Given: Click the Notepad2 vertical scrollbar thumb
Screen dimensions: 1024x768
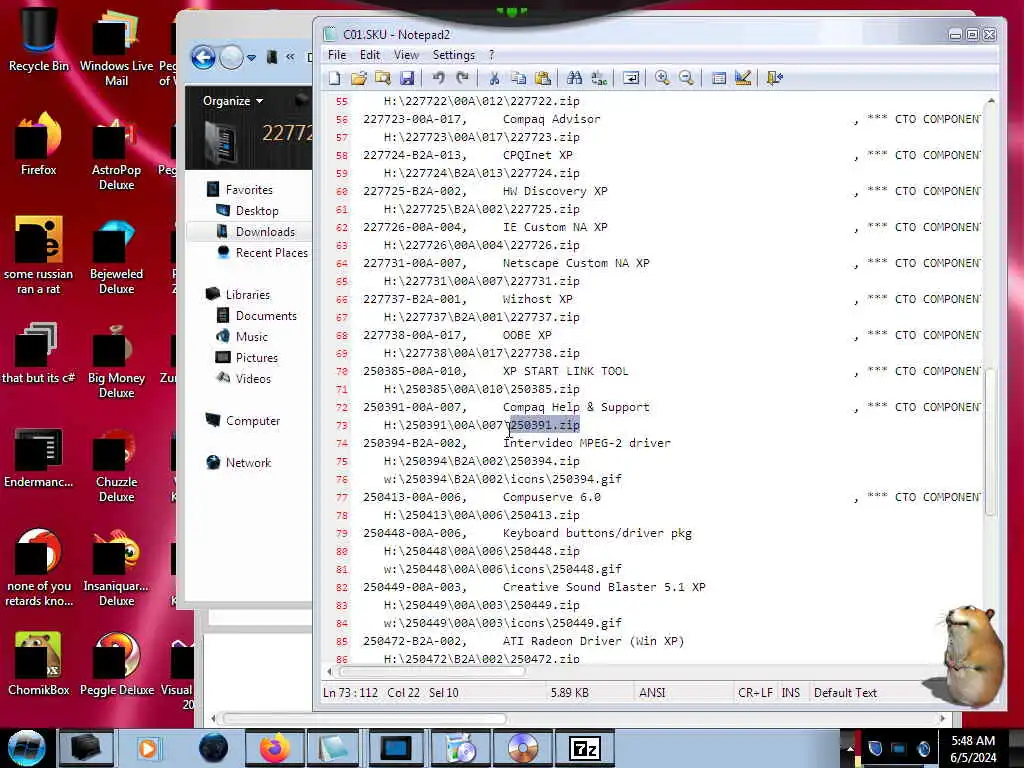Looking at the screenshot, I should (990, 441).
